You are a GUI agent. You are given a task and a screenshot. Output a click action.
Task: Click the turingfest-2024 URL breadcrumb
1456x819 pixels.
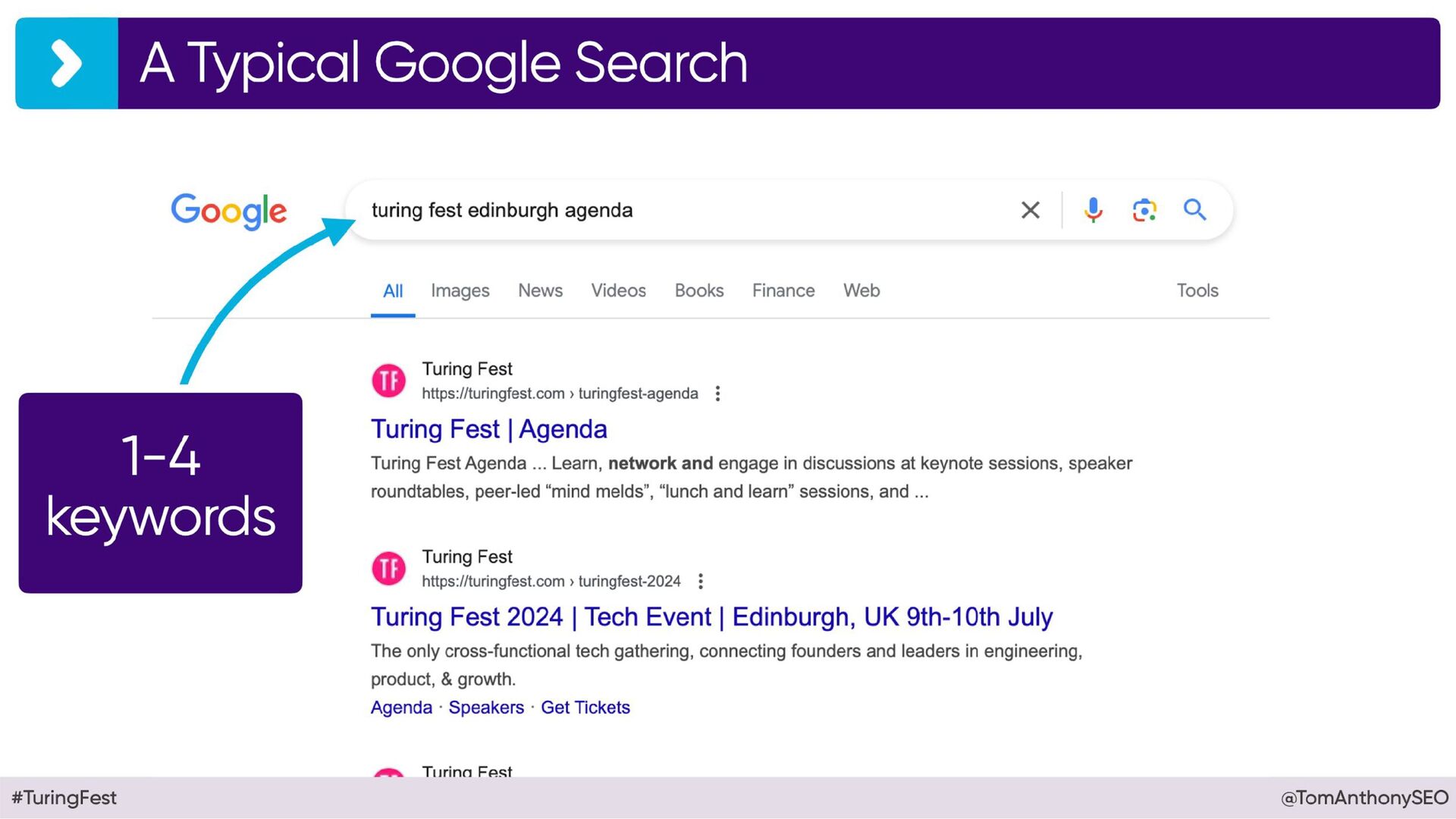click(x=551, y=582)
